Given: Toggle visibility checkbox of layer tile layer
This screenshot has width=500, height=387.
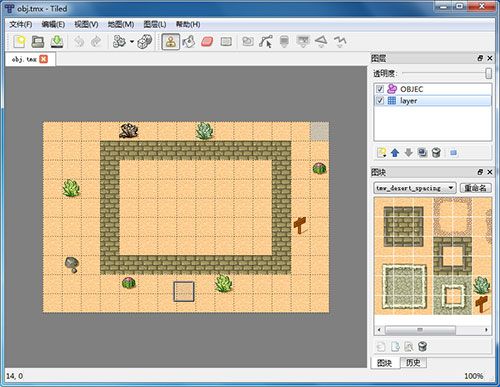Looking at the screenshot, I should pyautogui.click(x=380, y=101).
